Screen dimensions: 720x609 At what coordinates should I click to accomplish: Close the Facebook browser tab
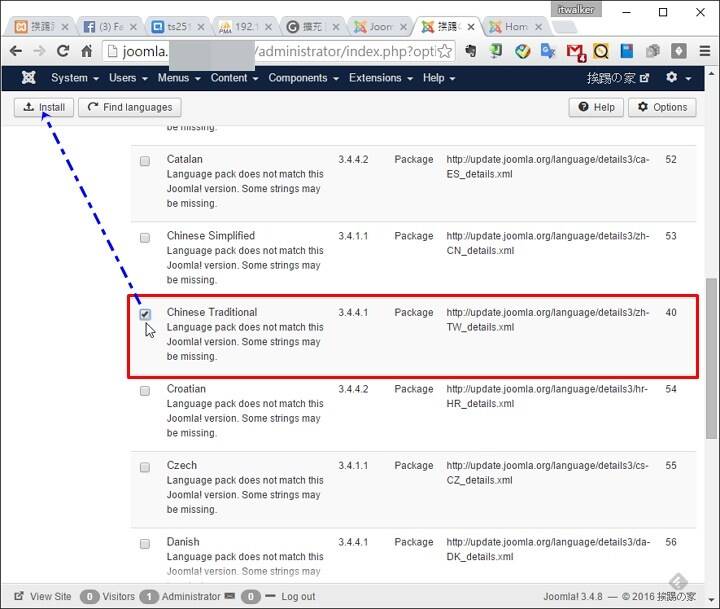coord(133,27)
